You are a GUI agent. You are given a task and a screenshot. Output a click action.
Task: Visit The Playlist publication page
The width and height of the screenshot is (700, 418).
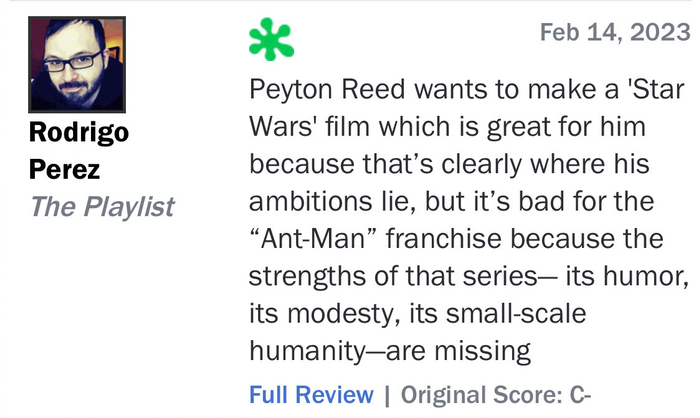coord(102,206)
